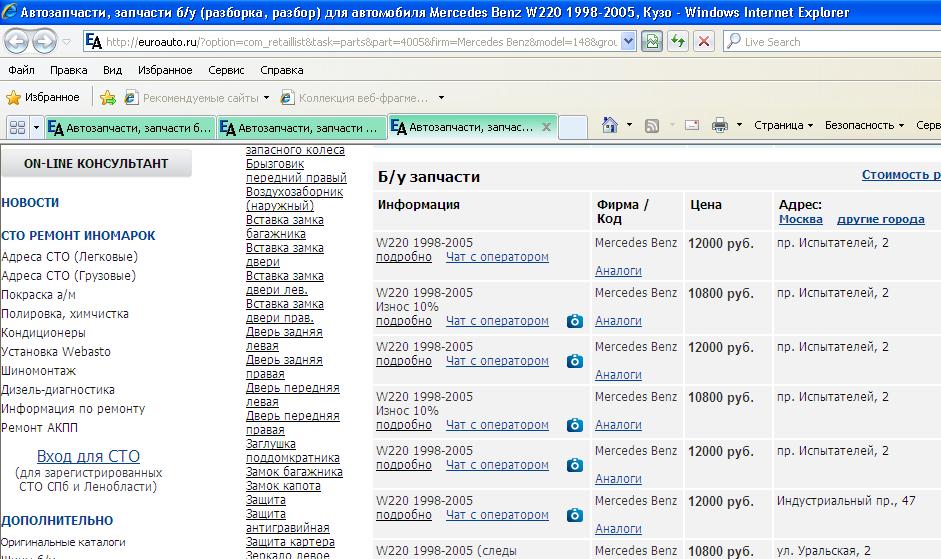Open Адреса СТО (Легковые)
The image size is (941, 559).
point(70,257)
